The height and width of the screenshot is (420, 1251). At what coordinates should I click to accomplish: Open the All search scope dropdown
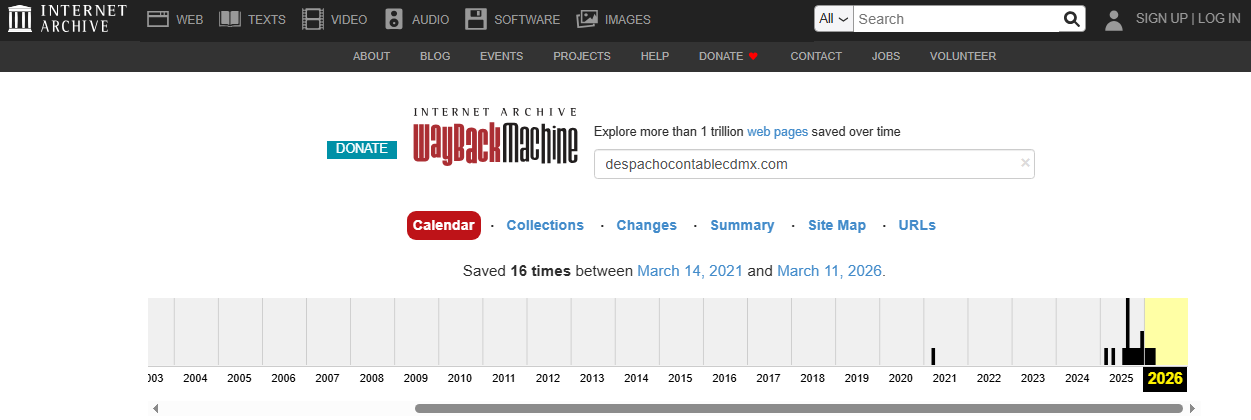tap(834, 19)
